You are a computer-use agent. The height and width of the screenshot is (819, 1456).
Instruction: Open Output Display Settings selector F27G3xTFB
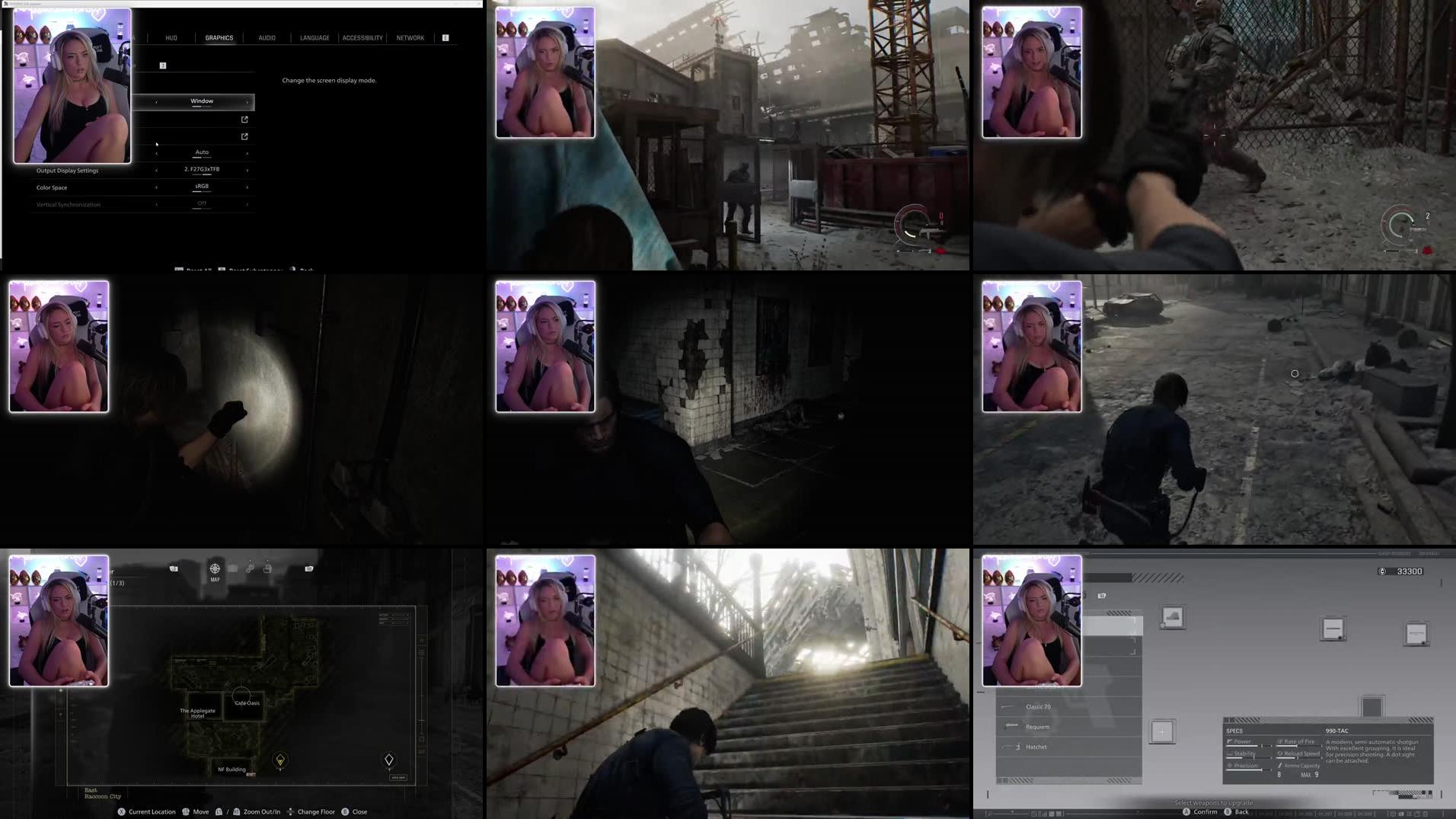[x=202, y=170]
